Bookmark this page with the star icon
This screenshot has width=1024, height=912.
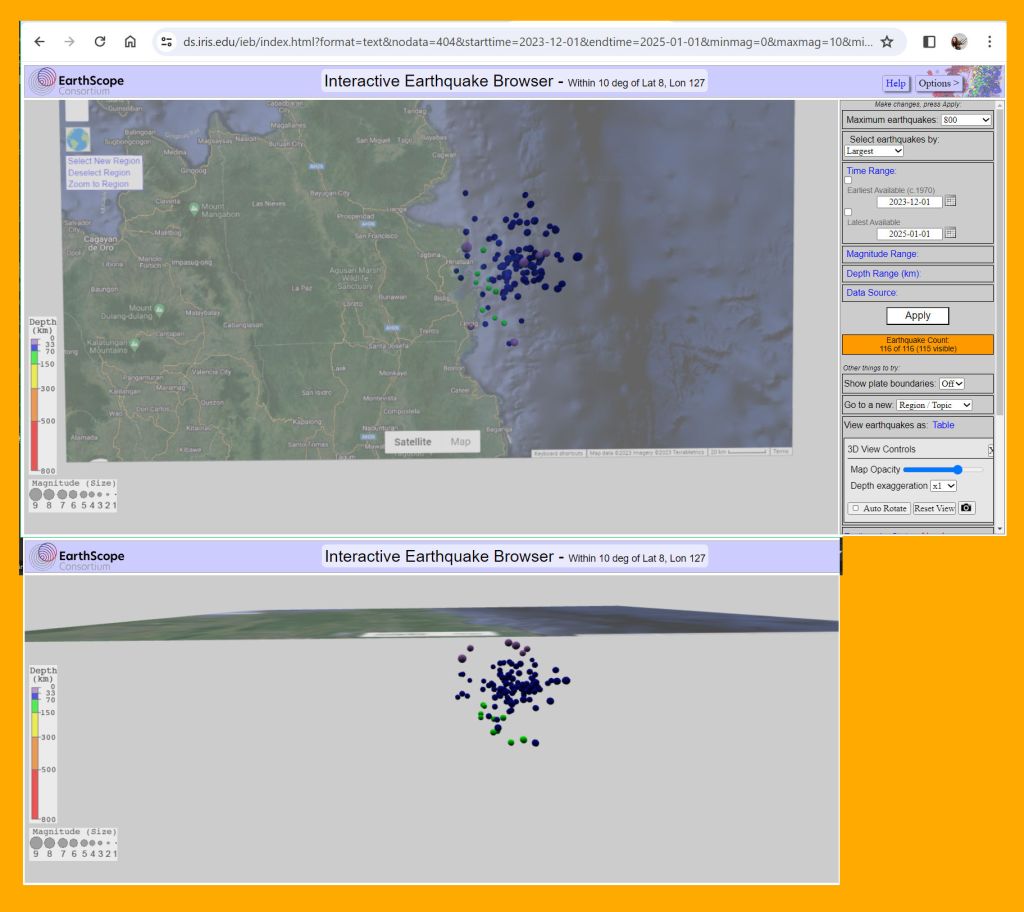point(886,42)
